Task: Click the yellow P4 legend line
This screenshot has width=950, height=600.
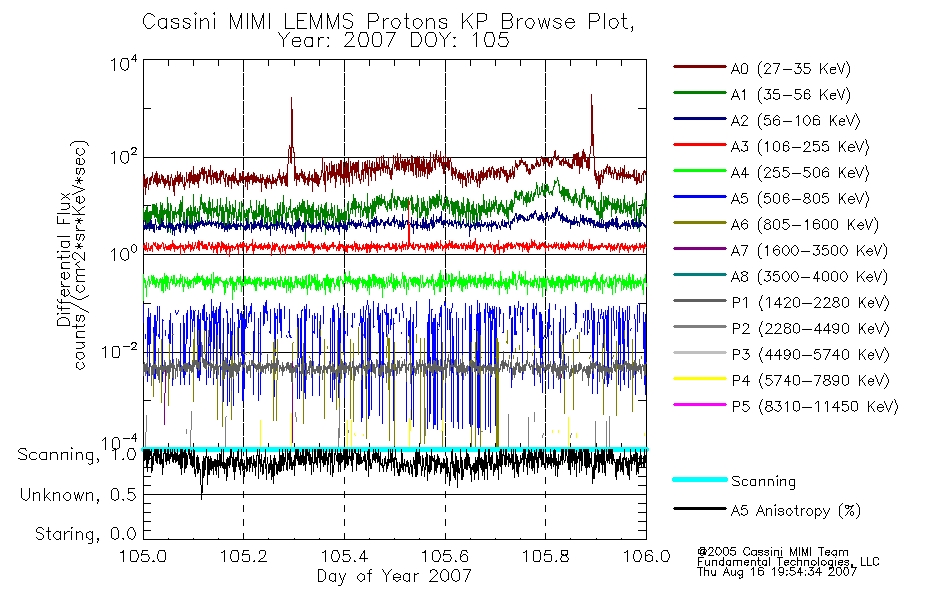Action: pyautogui.click(x=699, y=379)
